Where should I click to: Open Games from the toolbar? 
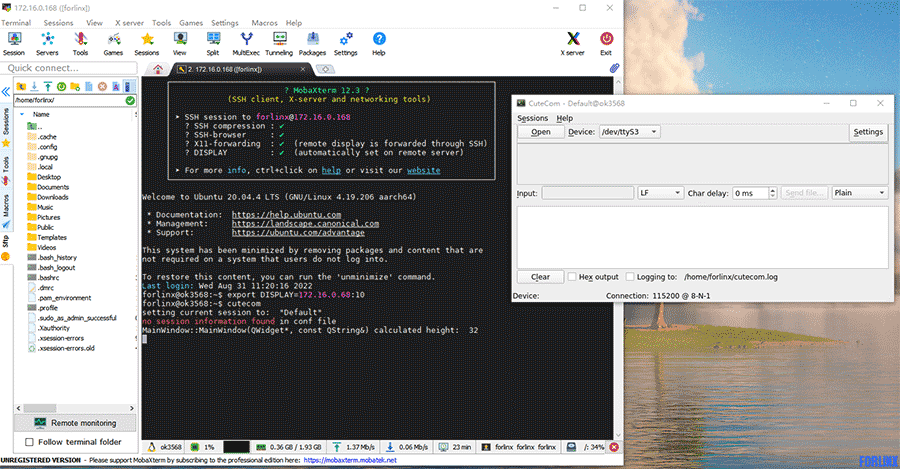(113, 44)
